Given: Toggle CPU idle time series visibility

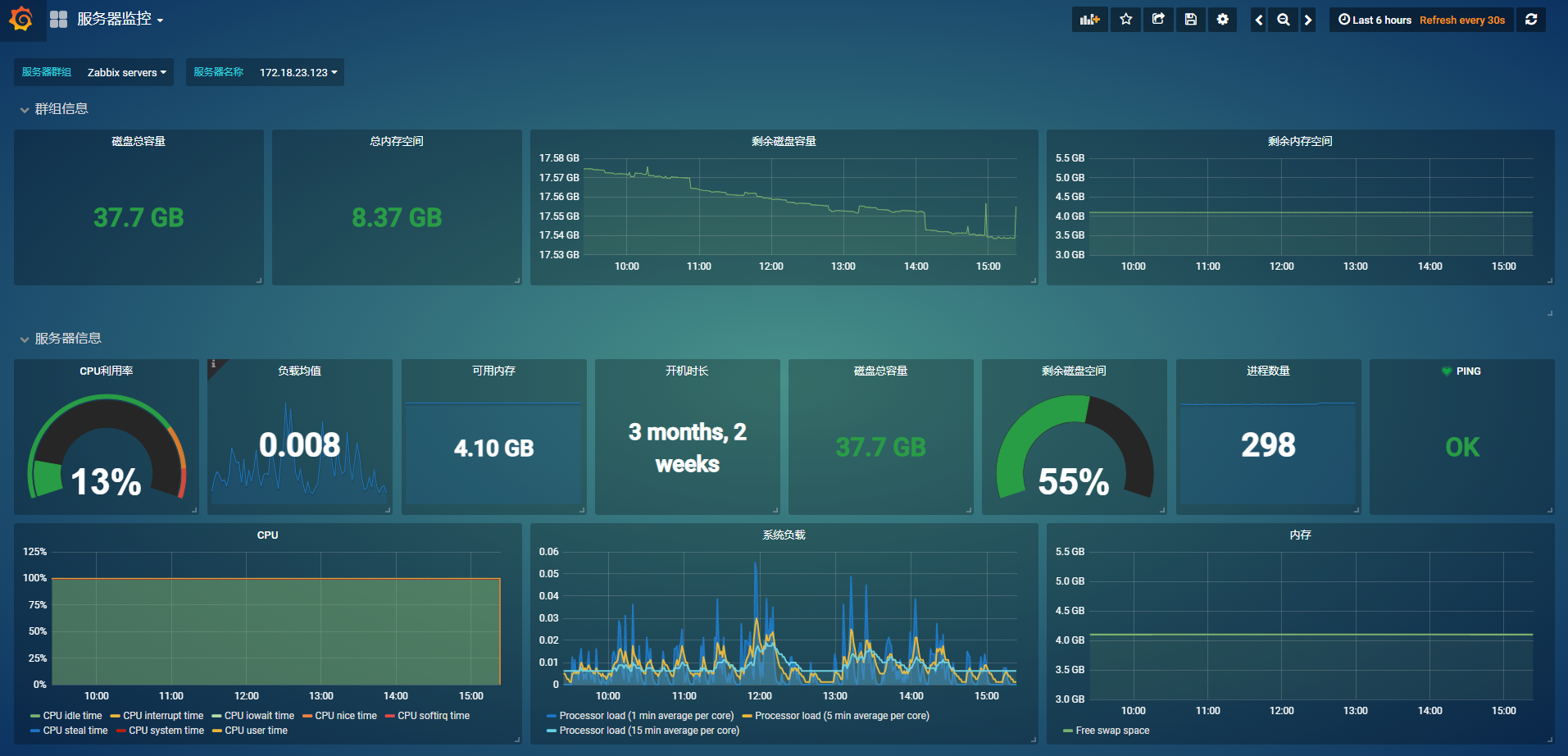Looking at the screenshot, I should [73, 715].
